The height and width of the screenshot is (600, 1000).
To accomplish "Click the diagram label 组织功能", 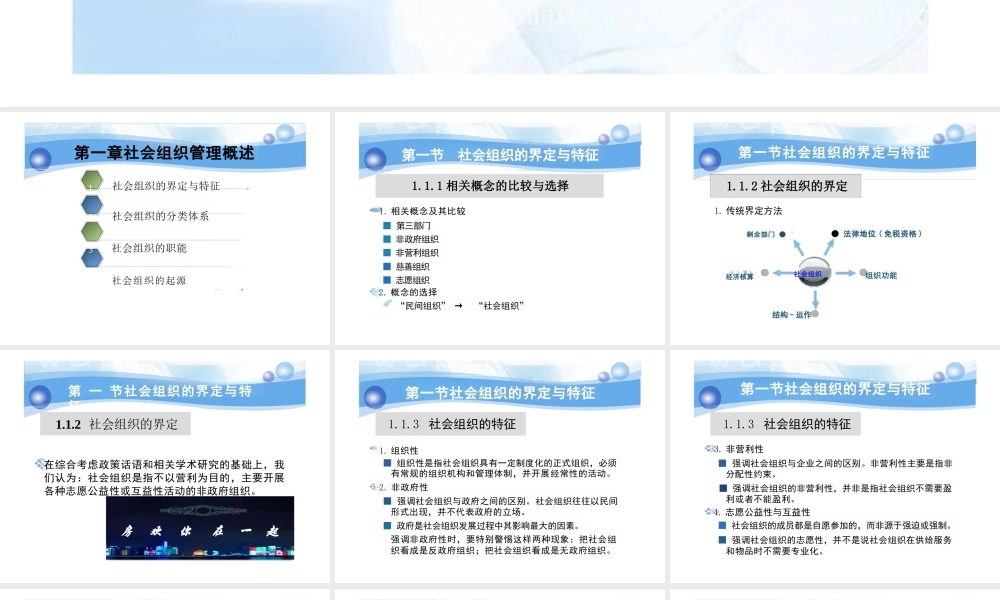I will [881, 275].
